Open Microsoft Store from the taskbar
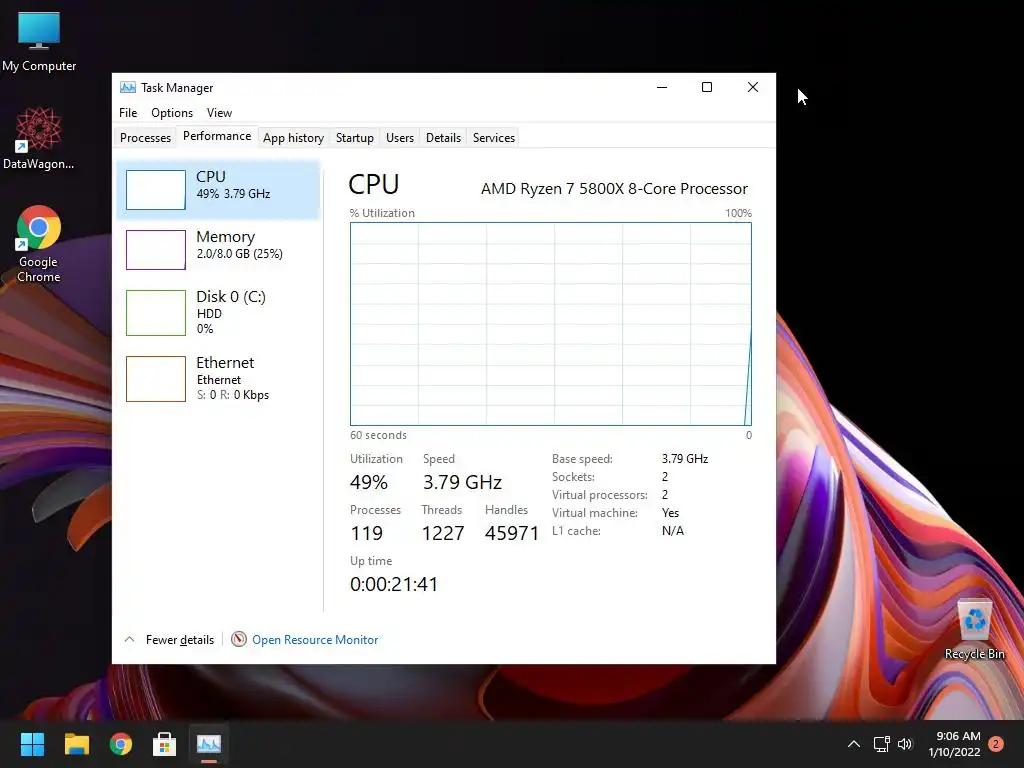The width and height of the screenshot is (1024, 768). (x=165, y=744)
